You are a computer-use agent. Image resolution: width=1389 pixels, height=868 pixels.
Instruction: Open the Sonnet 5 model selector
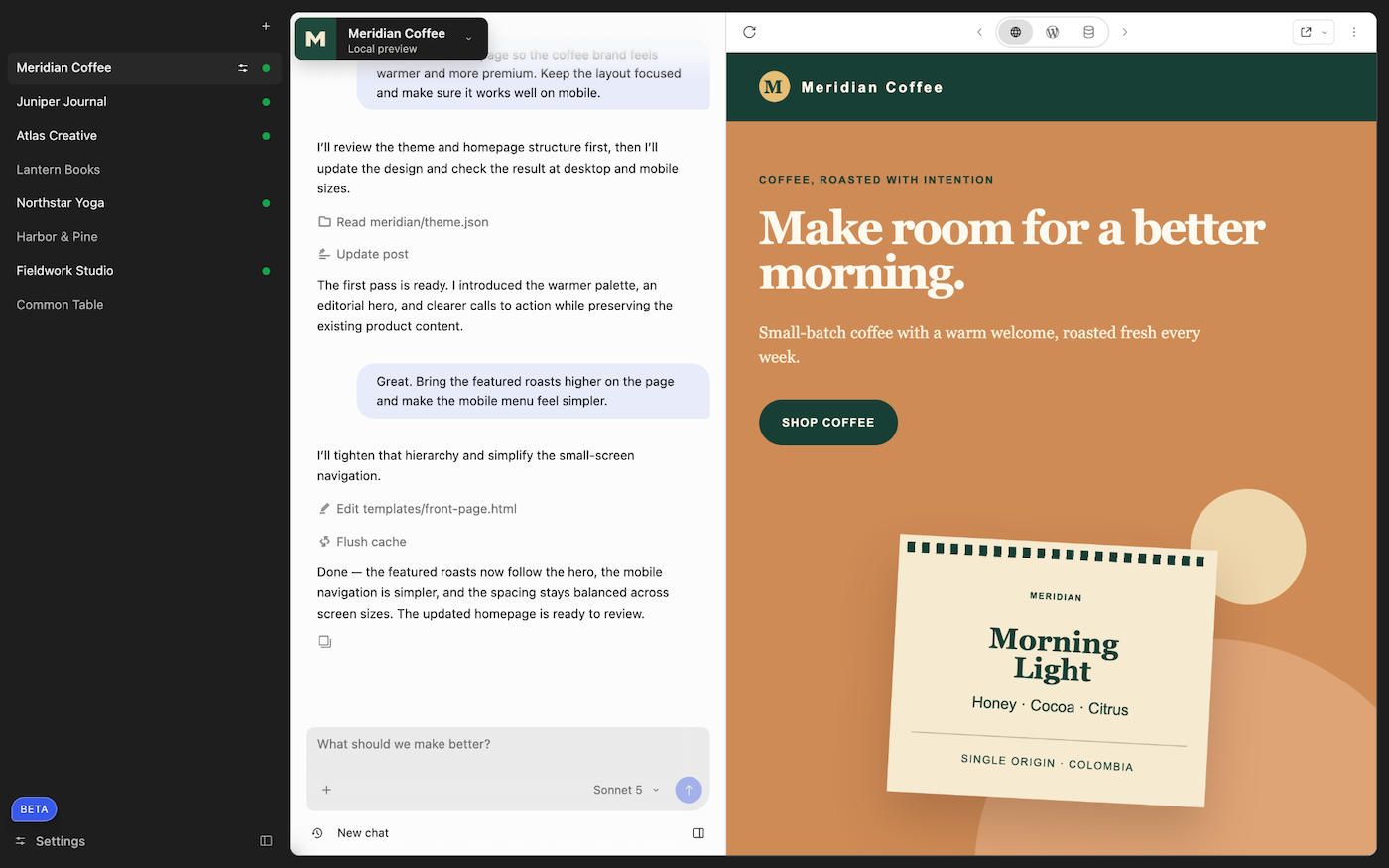pos(626,790)
